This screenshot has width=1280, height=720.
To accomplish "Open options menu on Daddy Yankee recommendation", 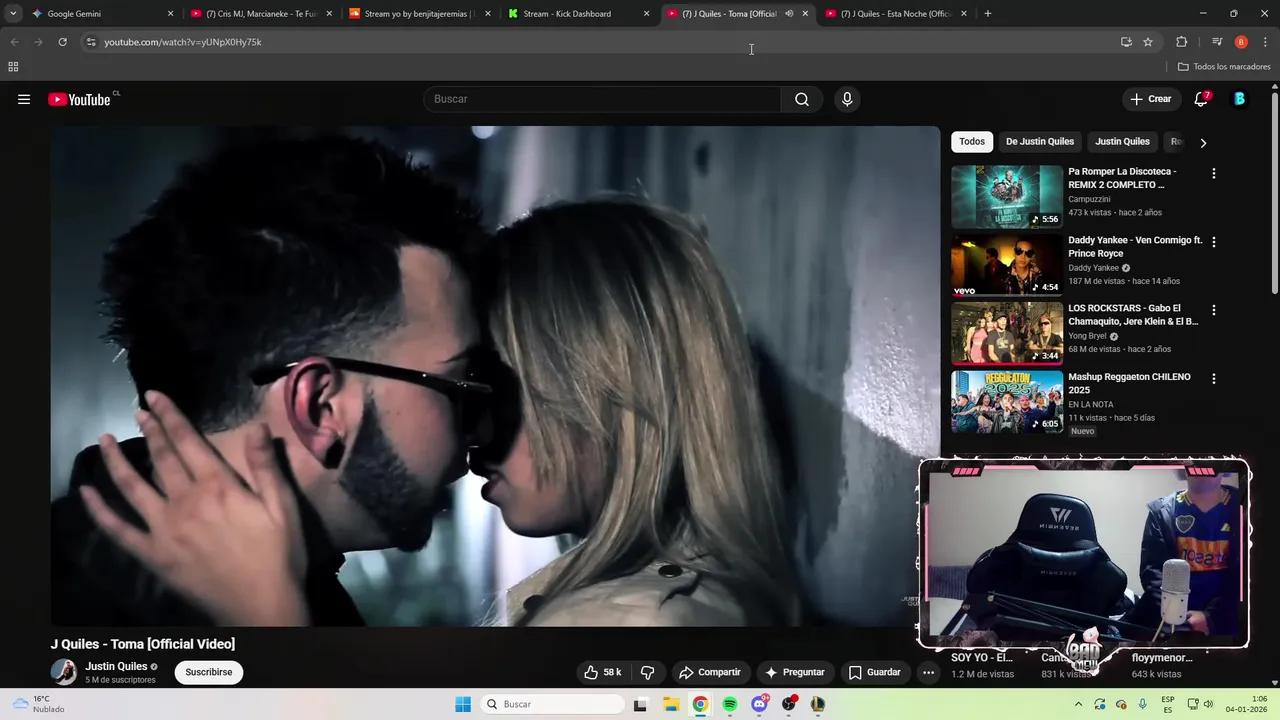I will 1213,241.
